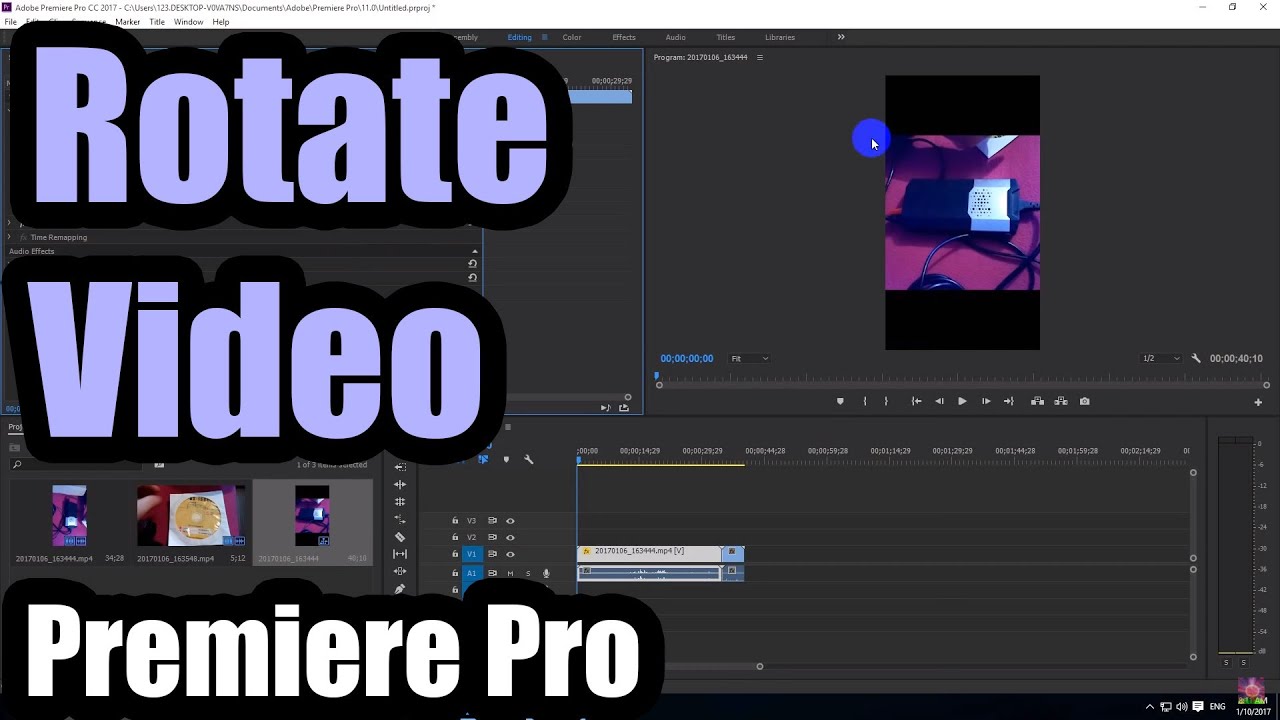
Task: Open the Editing workspace menu icon
Action: coord(545,37)
